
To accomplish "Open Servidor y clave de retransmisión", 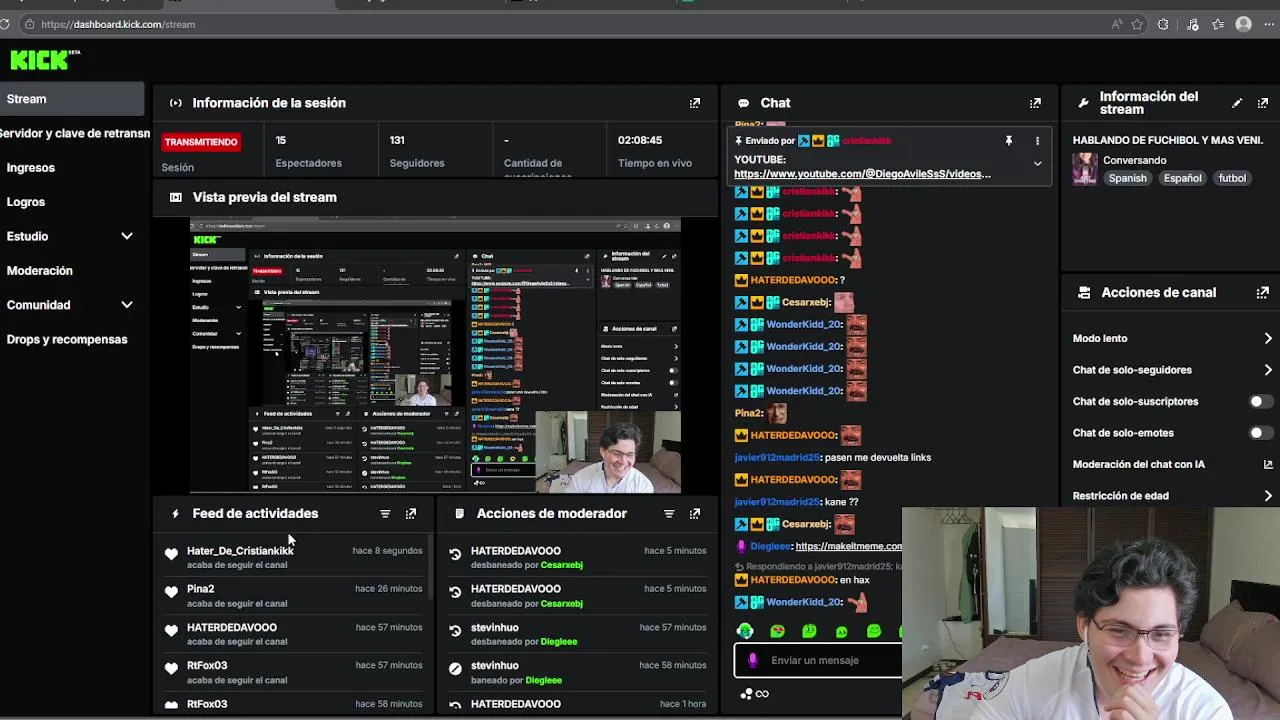I will point(75,133).
